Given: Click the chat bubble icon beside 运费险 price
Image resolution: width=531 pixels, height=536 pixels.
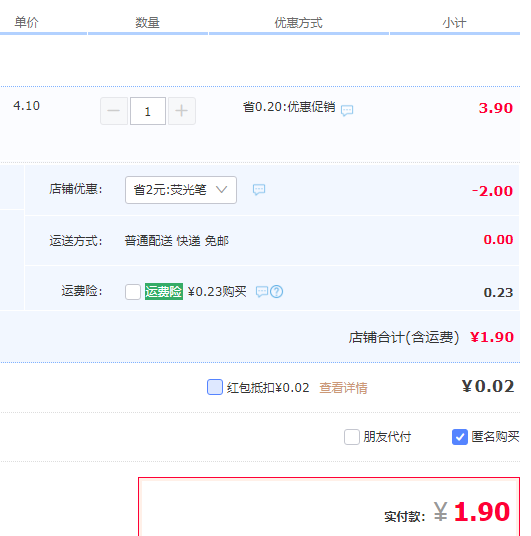Looking at the screenshot, I should click(262, 292).
